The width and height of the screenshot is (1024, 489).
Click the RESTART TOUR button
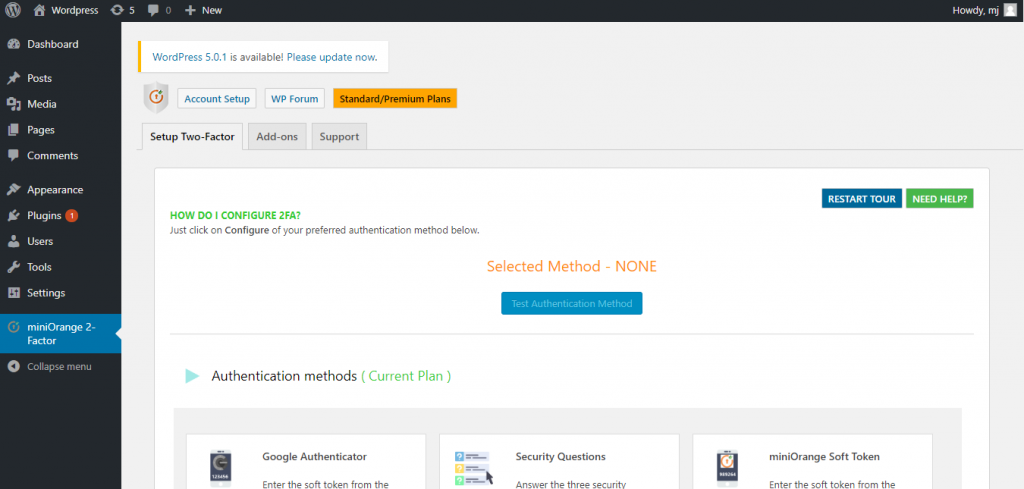click(x=861, y=199)
